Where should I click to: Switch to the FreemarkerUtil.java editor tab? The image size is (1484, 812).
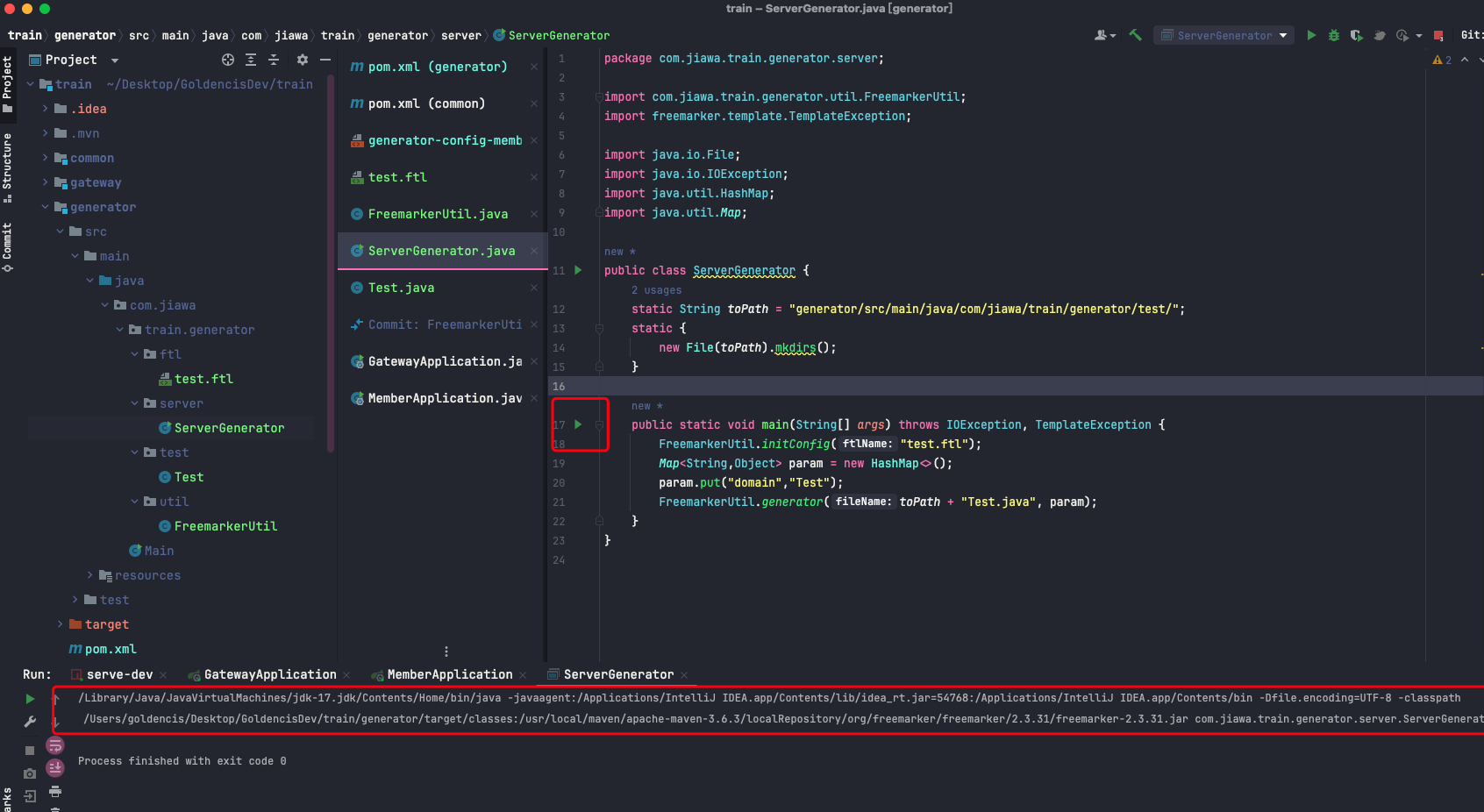pos(438,214)
